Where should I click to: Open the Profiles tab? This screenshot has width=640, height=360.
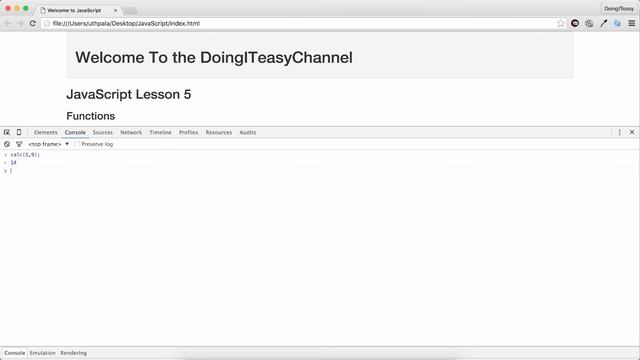point(189,132)
